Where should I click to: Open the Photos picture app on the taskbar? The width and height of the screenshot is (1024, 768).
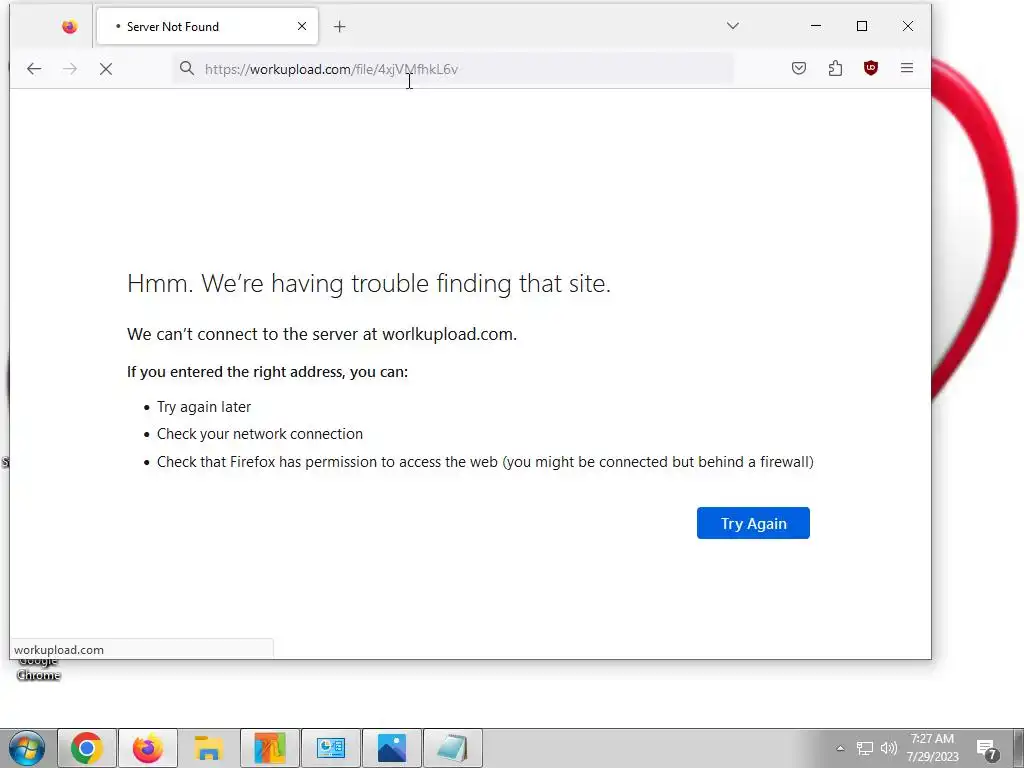pos(392,748)
